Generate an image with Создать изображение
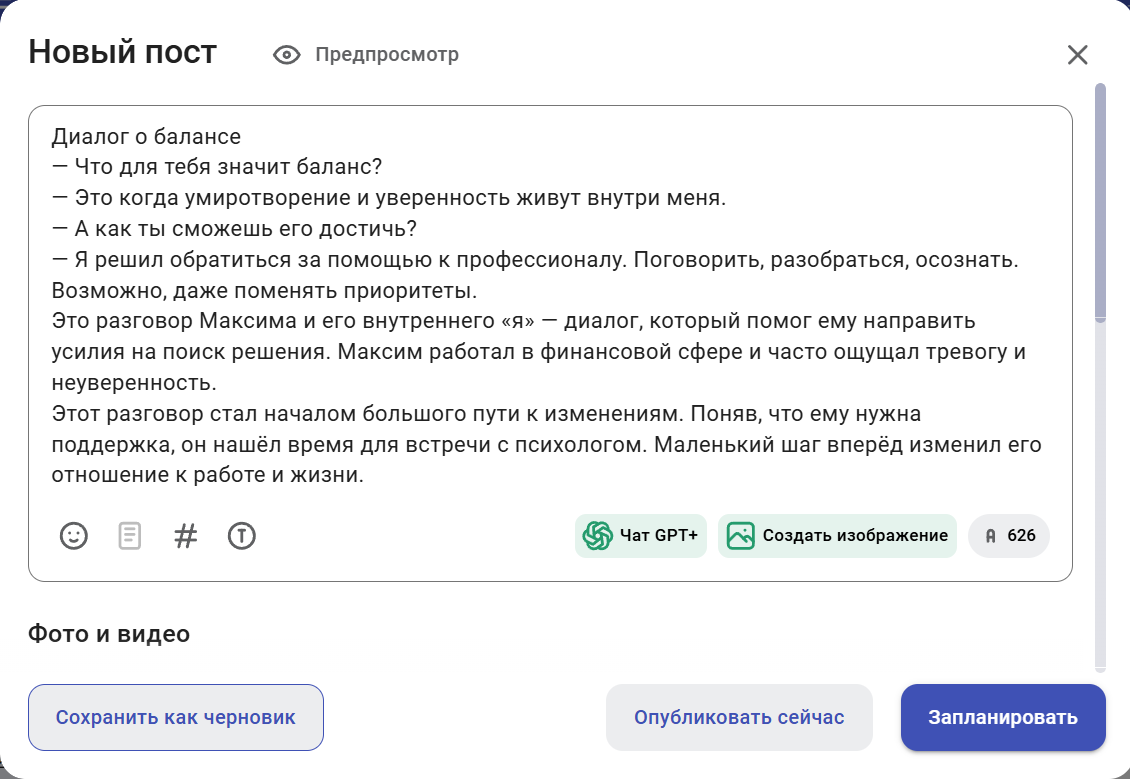The image size is (1130, 779). pos(836,536)
